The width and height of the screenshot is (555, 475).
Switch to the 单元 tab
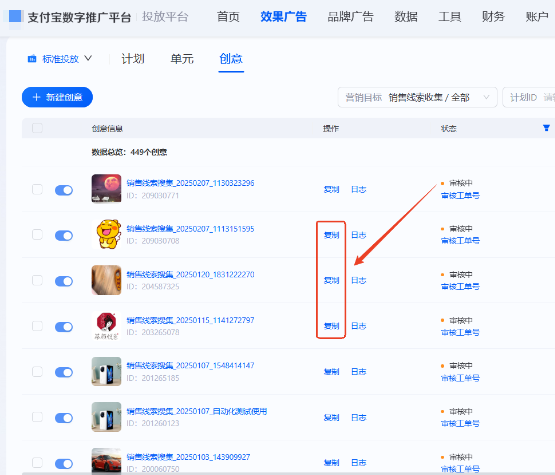(x=182, y=58)
